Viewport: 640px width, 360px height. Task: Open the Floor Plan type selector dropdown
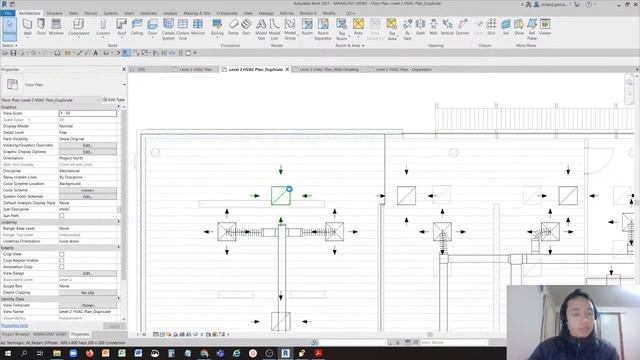tap(124, 84)
